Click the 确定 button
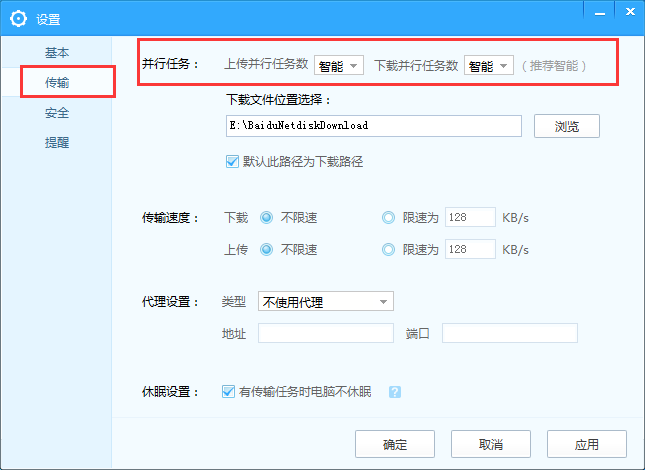Screen dimensions: 645x470 point(395,444)
